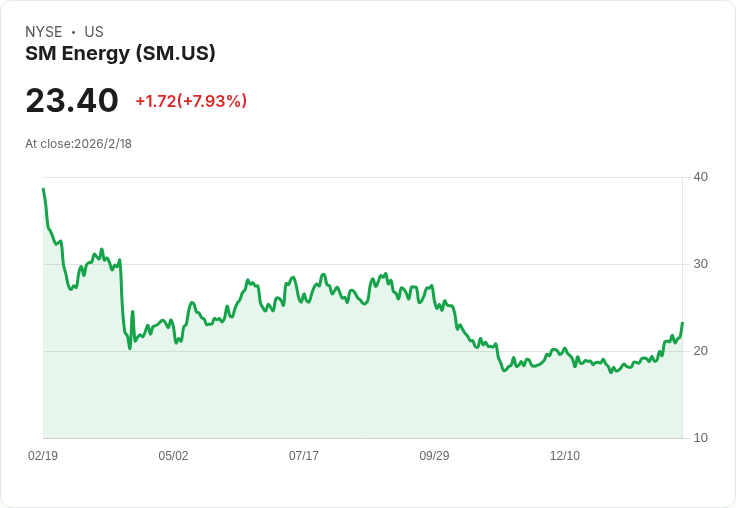Click the 20 y-axis price label

tap(701, 351)
